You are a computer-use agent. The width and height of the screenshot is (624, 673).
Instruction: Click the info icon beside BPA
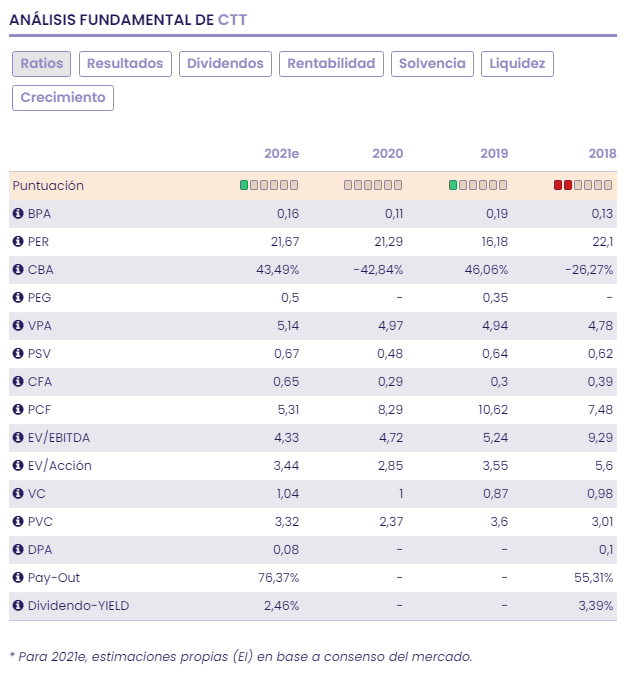click(17, 214)
